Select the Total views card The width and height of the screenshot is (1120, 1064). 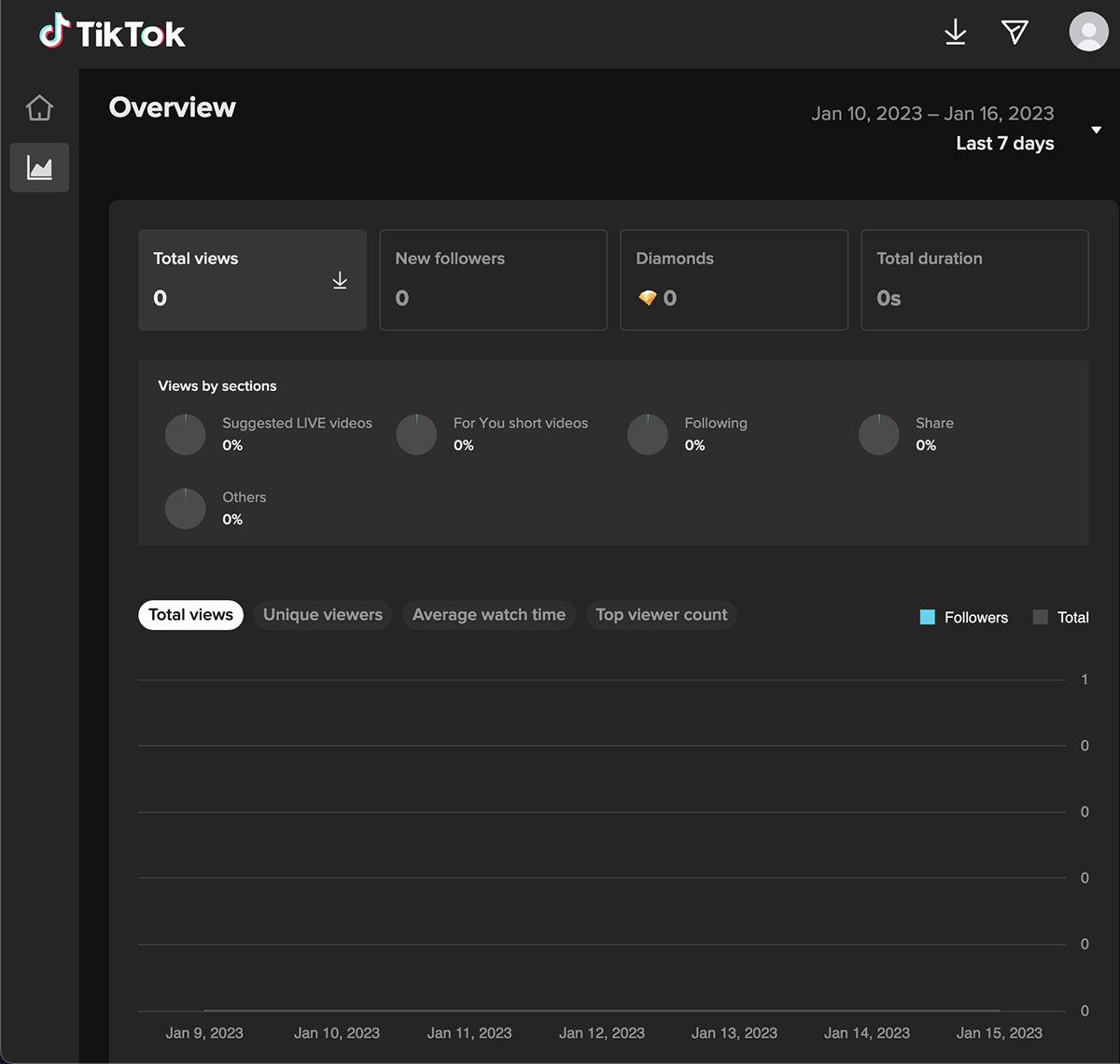pos(253,280)
